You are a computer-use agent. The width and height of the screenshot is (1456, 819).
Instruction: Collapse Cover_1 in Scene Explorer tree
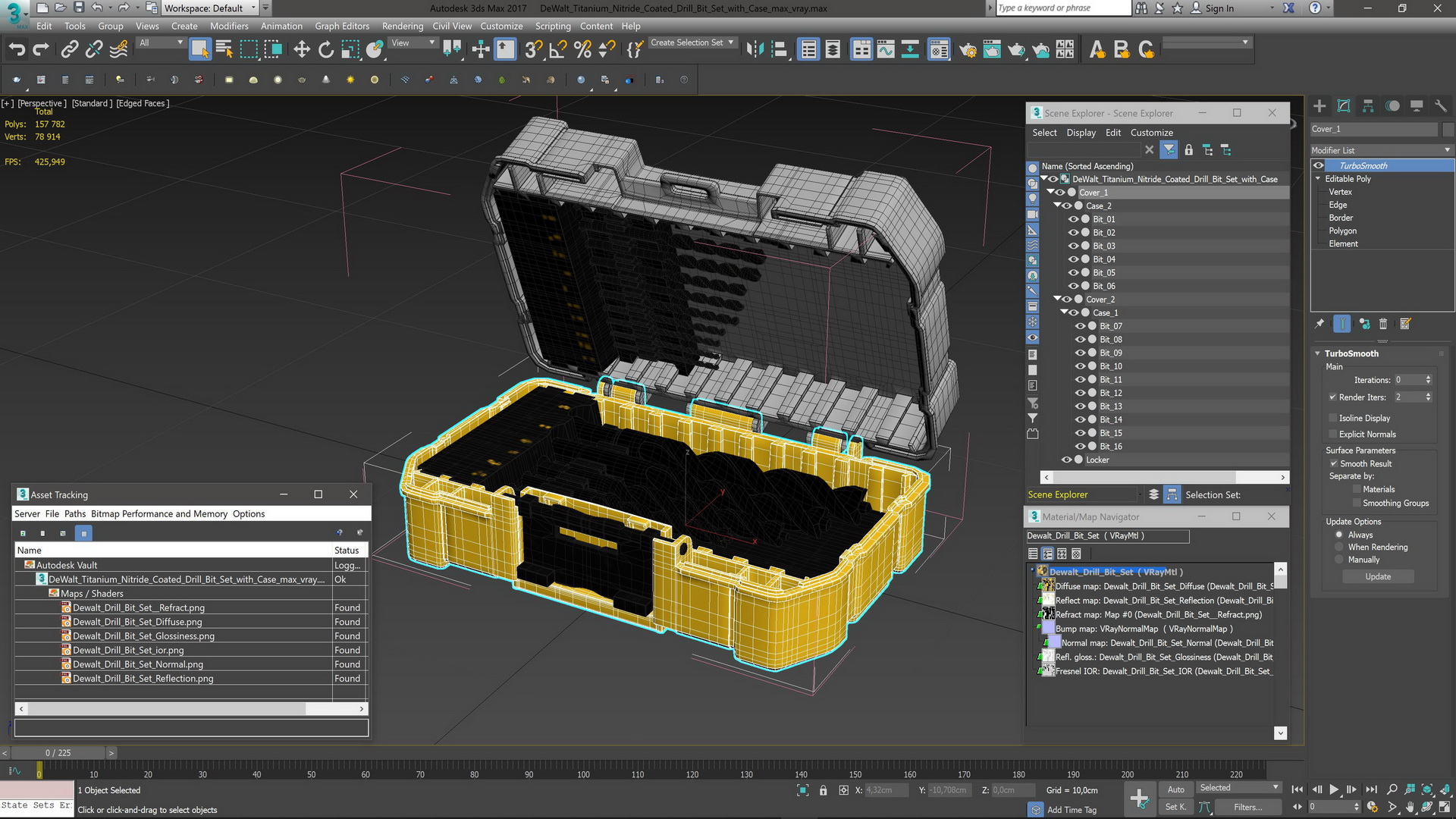(1050, 193)
